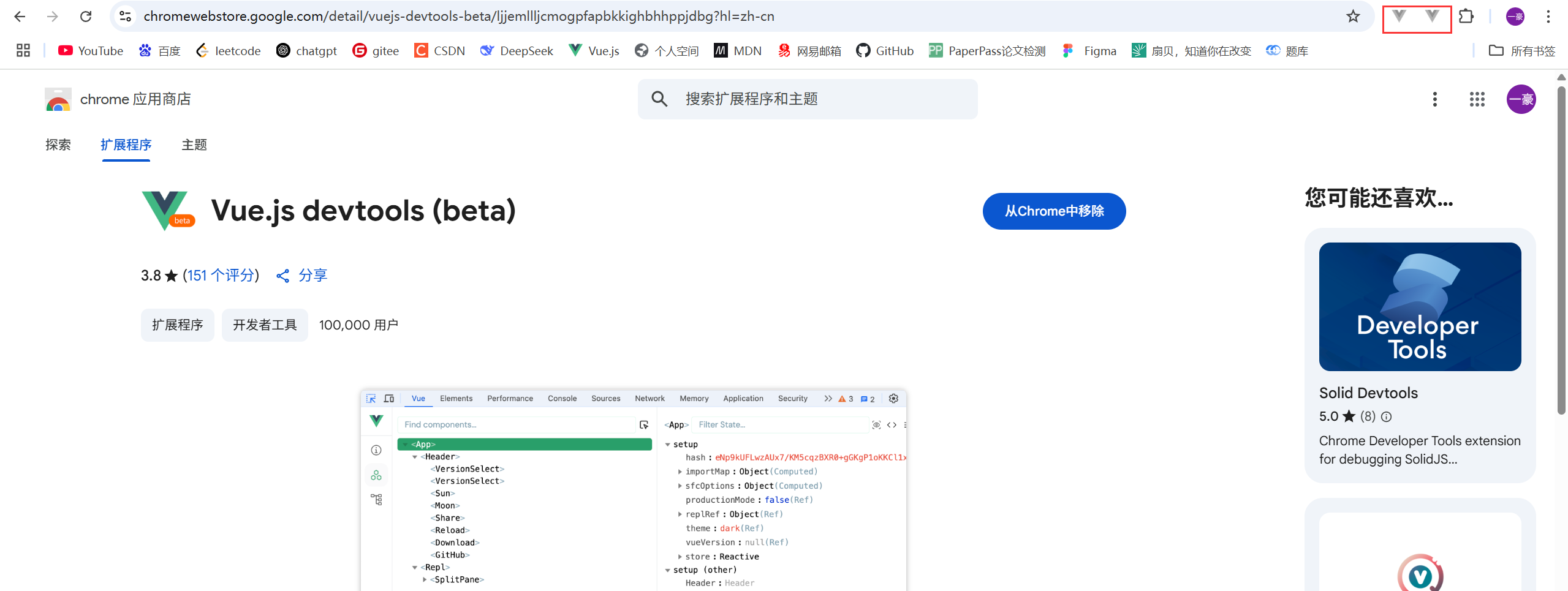The height and width of the screenshot is (591, 1568).
Task: Click the info icon next to Solid Devtools rating
Action: point(1387,417)
